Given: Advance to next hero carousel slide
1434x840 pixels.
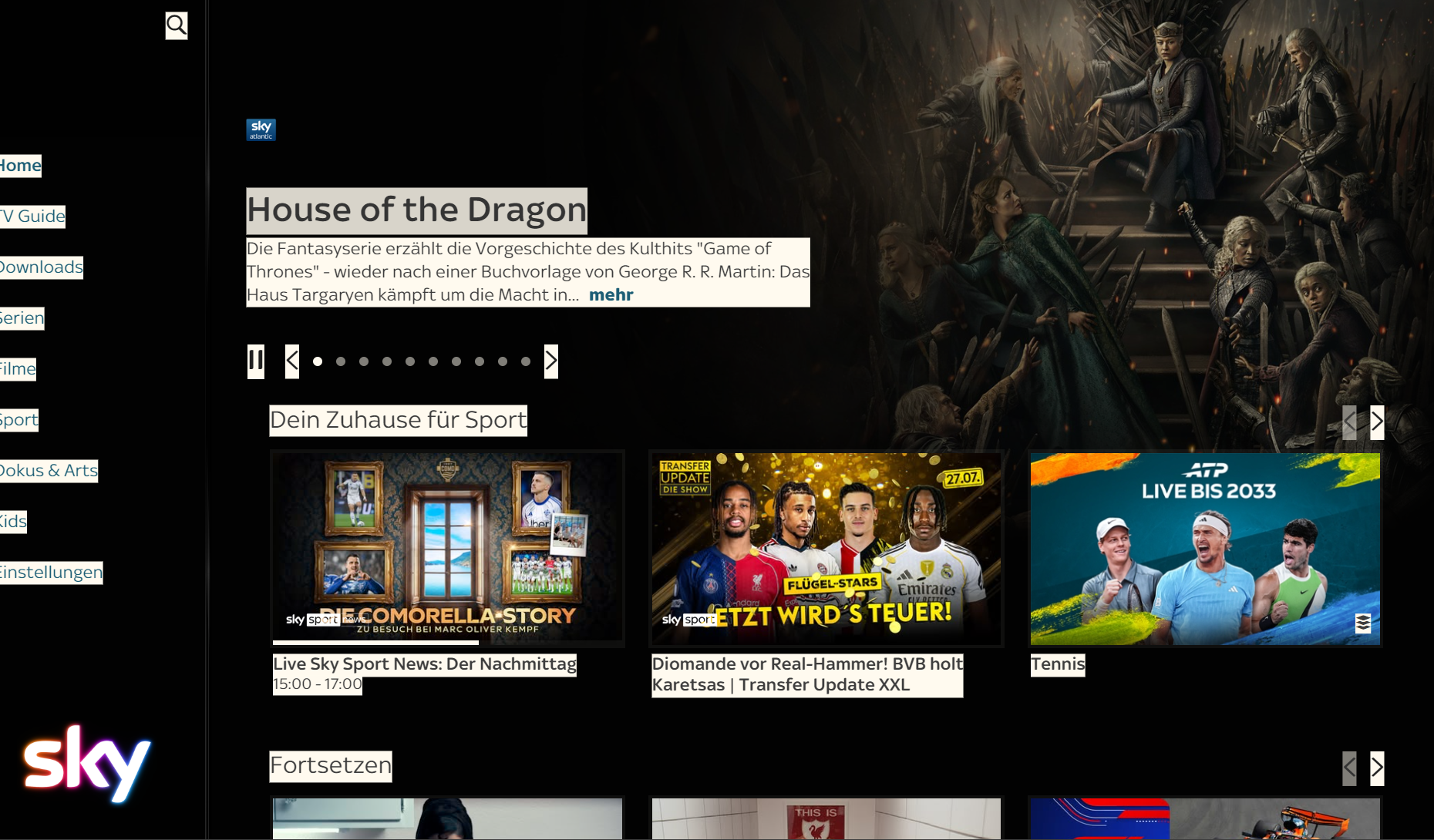Looking at the screenshot, I should click(x=551, y=361).
